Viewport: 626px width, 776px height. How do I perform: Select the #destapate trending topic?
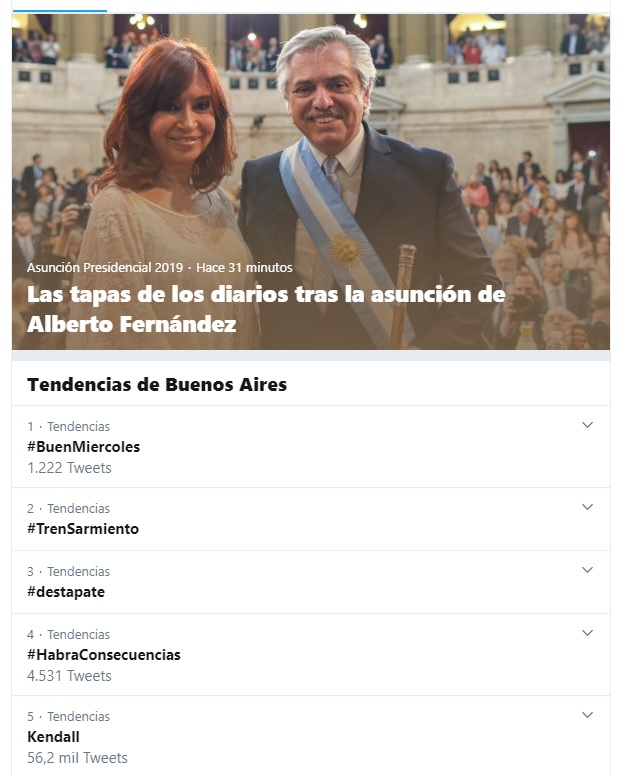(x=66, y=592)
